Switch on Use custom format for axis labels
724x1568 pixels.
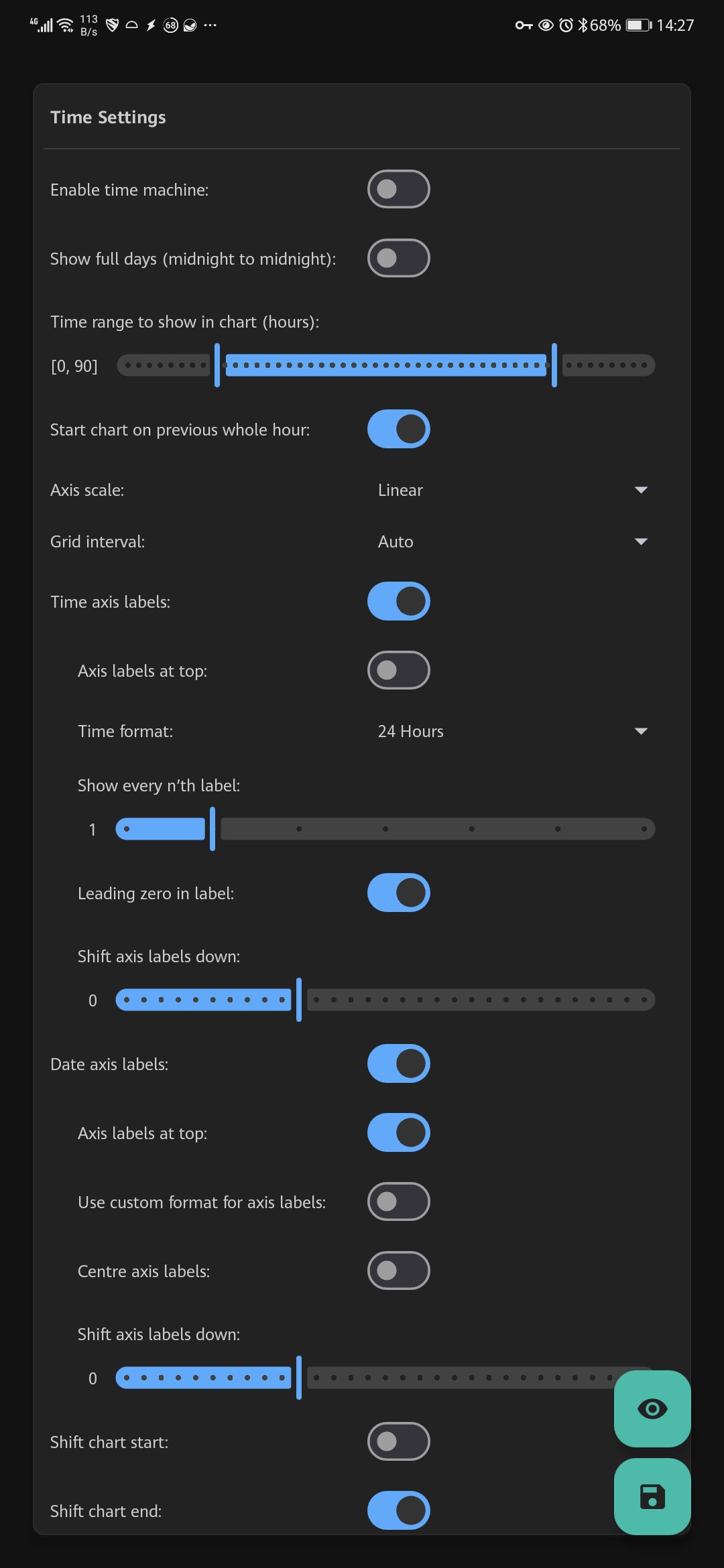(398, 1201)
